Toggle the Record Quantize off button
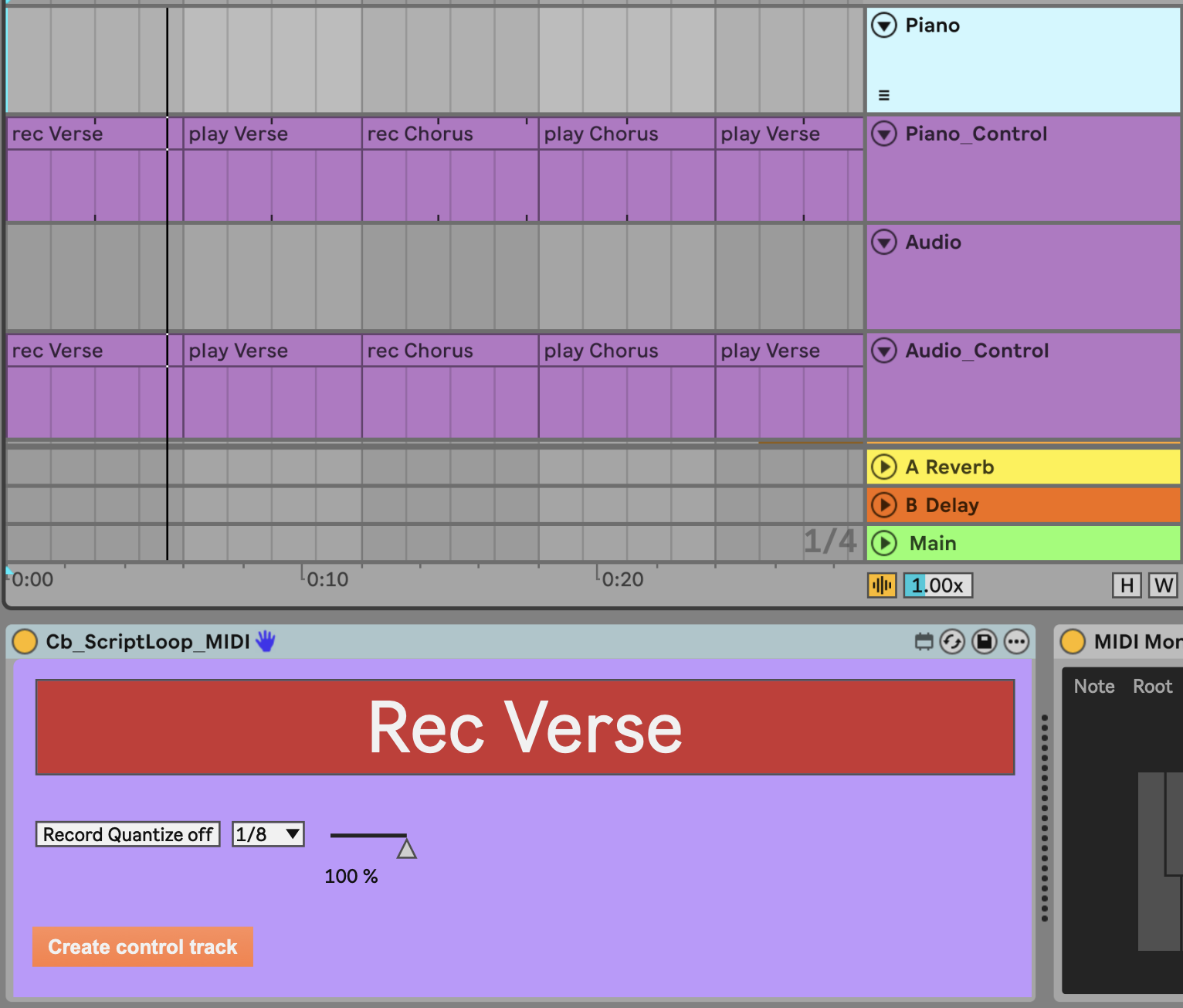The image size is (1183, 1008). pyautogui.click(x=127, y=834)
